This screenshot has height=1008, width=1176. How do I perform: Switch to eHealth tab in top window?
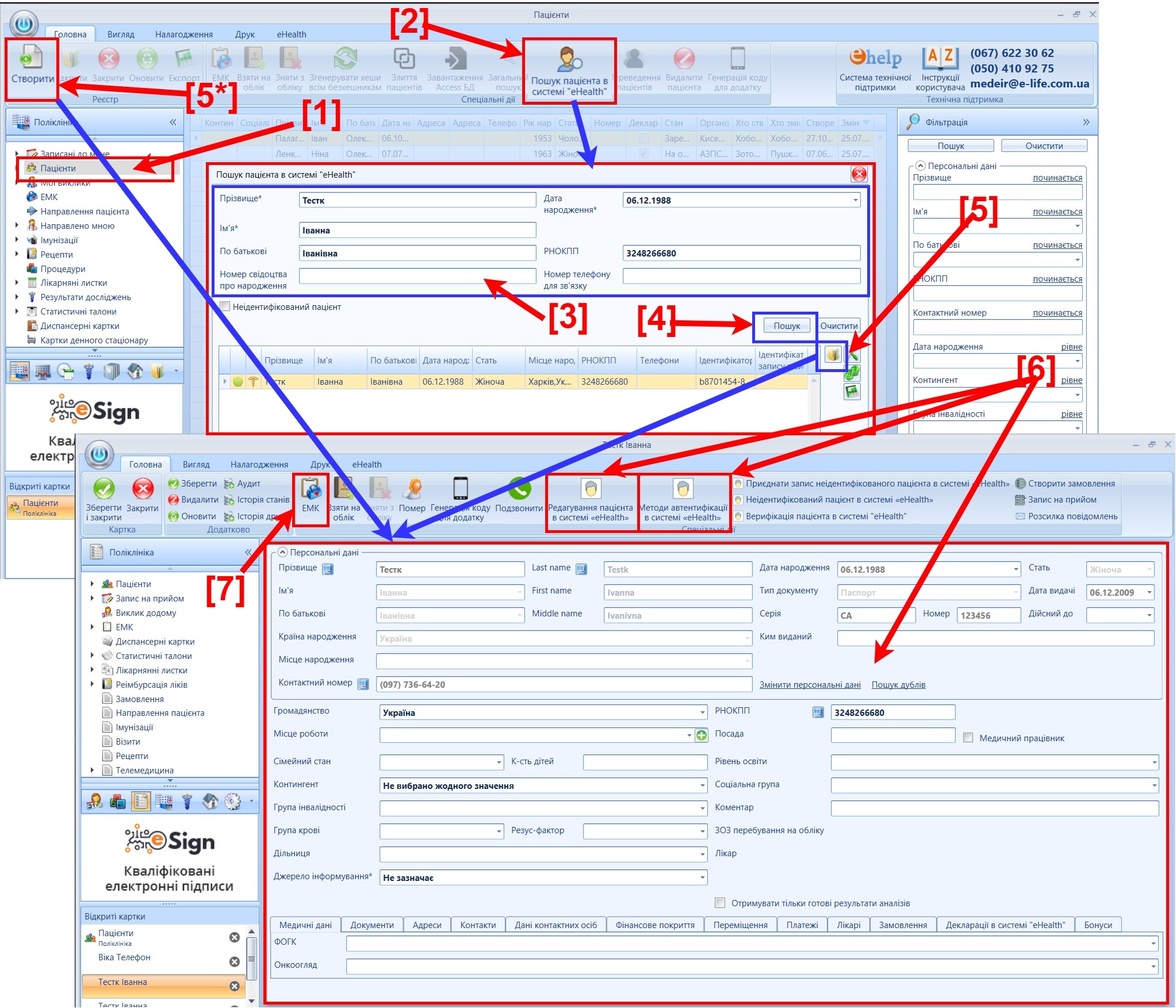pos(292,35)
